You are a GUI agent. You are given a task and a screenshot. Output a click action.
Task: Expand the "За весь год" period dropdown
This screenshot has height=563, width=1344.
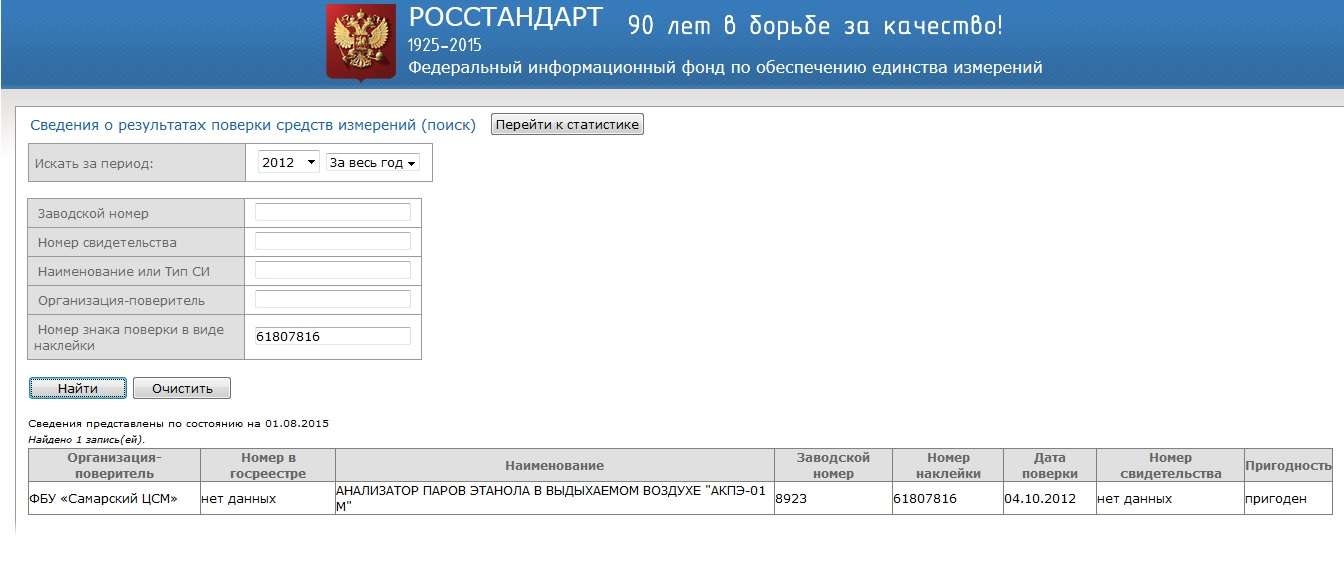click(373, 162)
